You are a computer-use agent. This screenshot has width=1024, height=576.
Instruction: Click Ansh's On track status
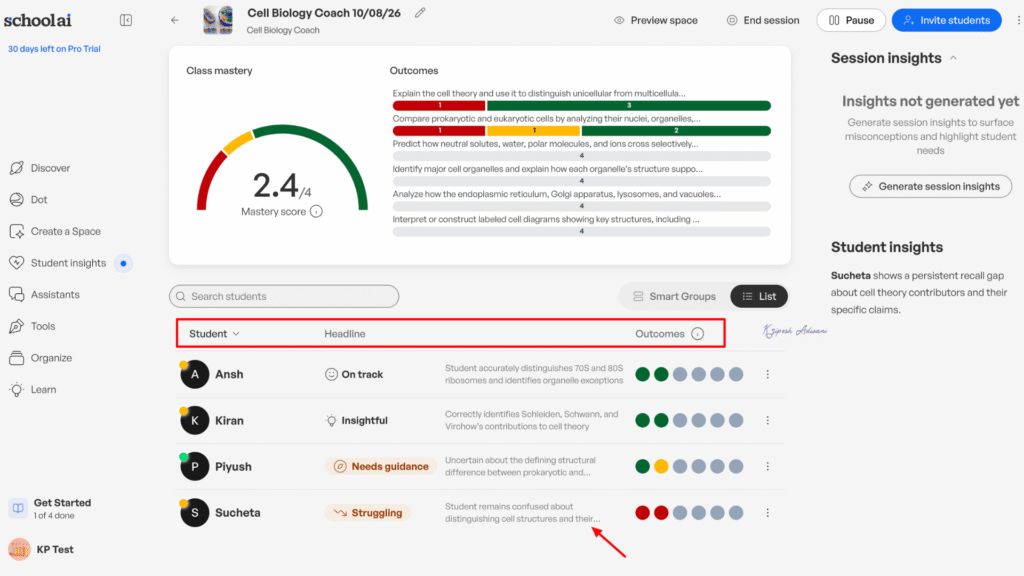pyautogui.click(x=354, y=374)
